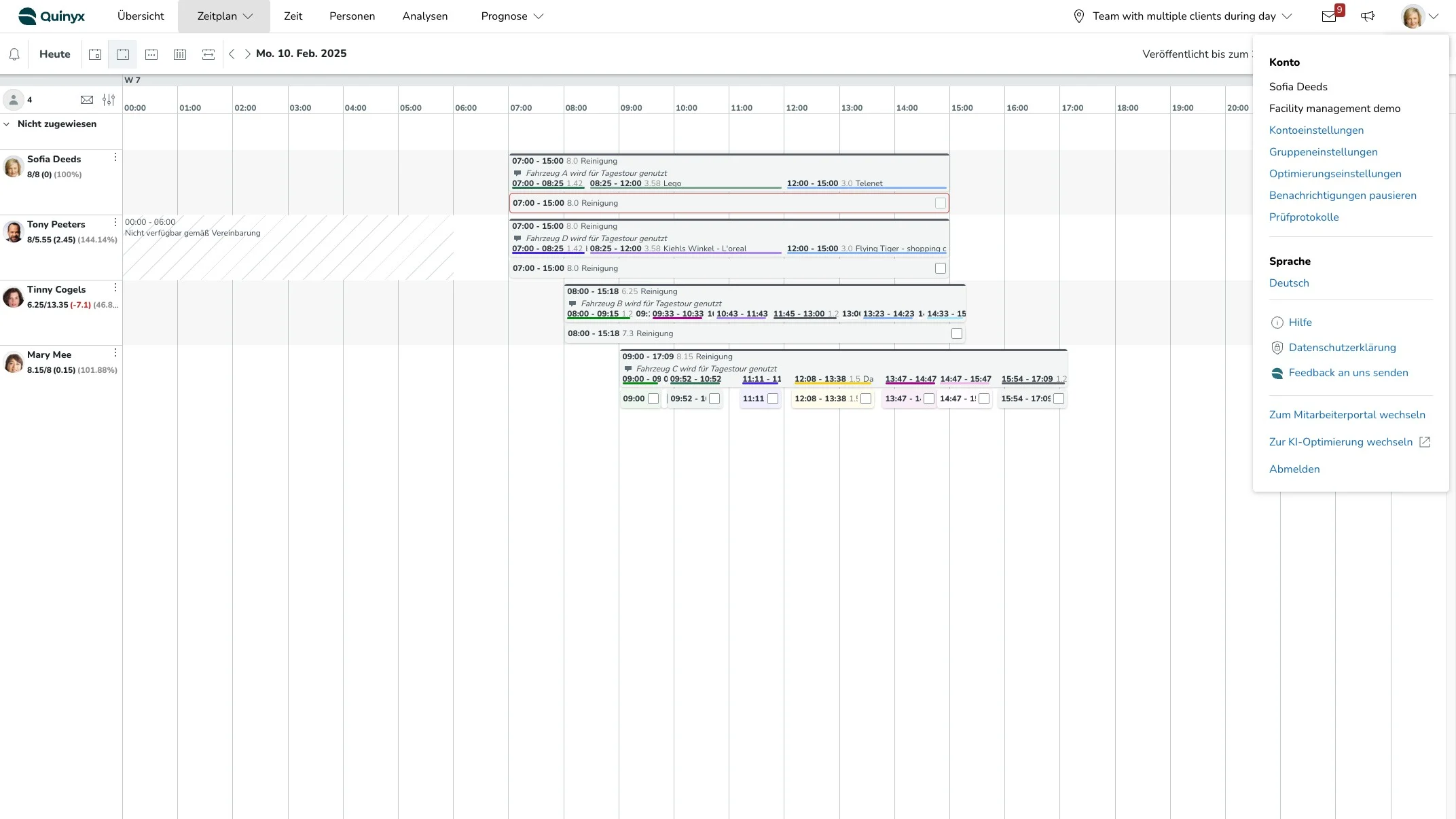Open Tony Peeters three-dot options menu
Screen dimensions: 1456x819
115,223
